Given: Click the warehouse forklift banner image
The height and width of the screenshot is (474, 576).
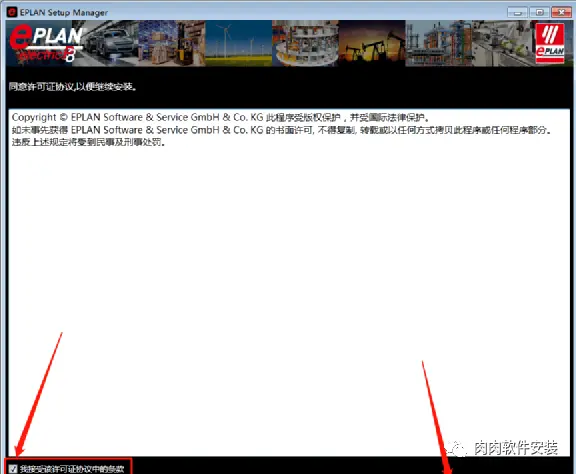Looking at the screenshot, I should [172, 43].
